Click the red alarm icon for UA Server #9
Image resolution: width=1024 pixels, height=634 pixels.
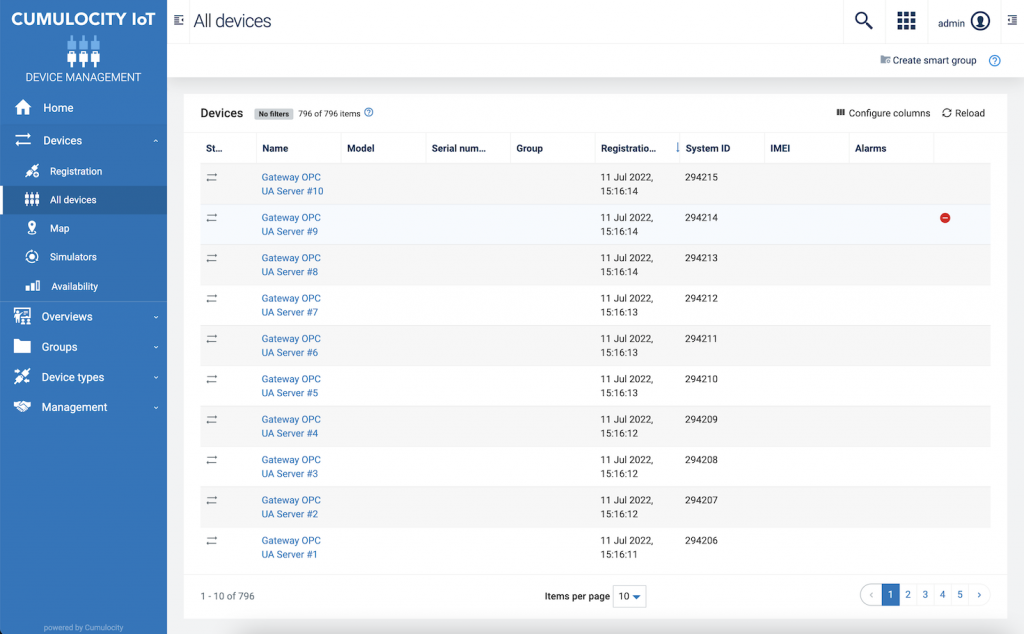(945, 218)
